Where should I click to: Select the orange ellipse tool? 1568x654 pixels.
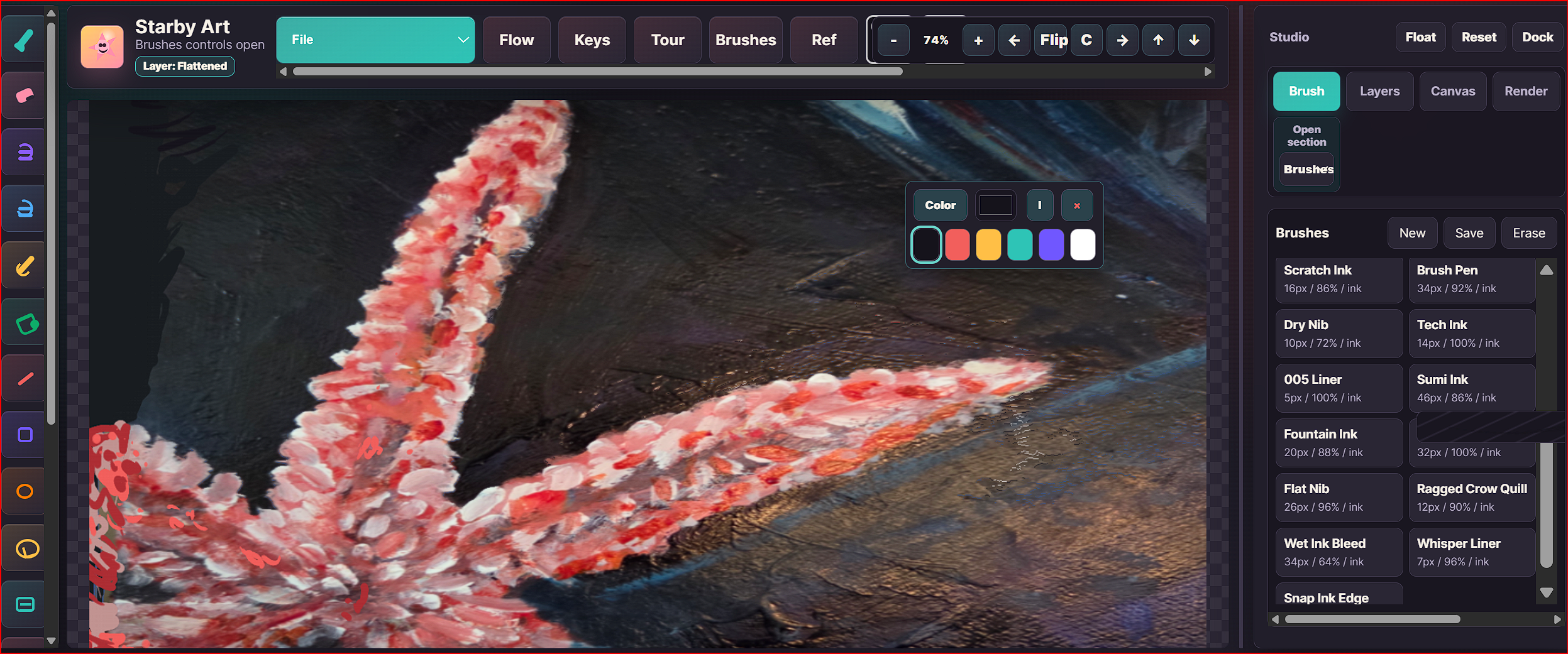click(x=24, y=491)
